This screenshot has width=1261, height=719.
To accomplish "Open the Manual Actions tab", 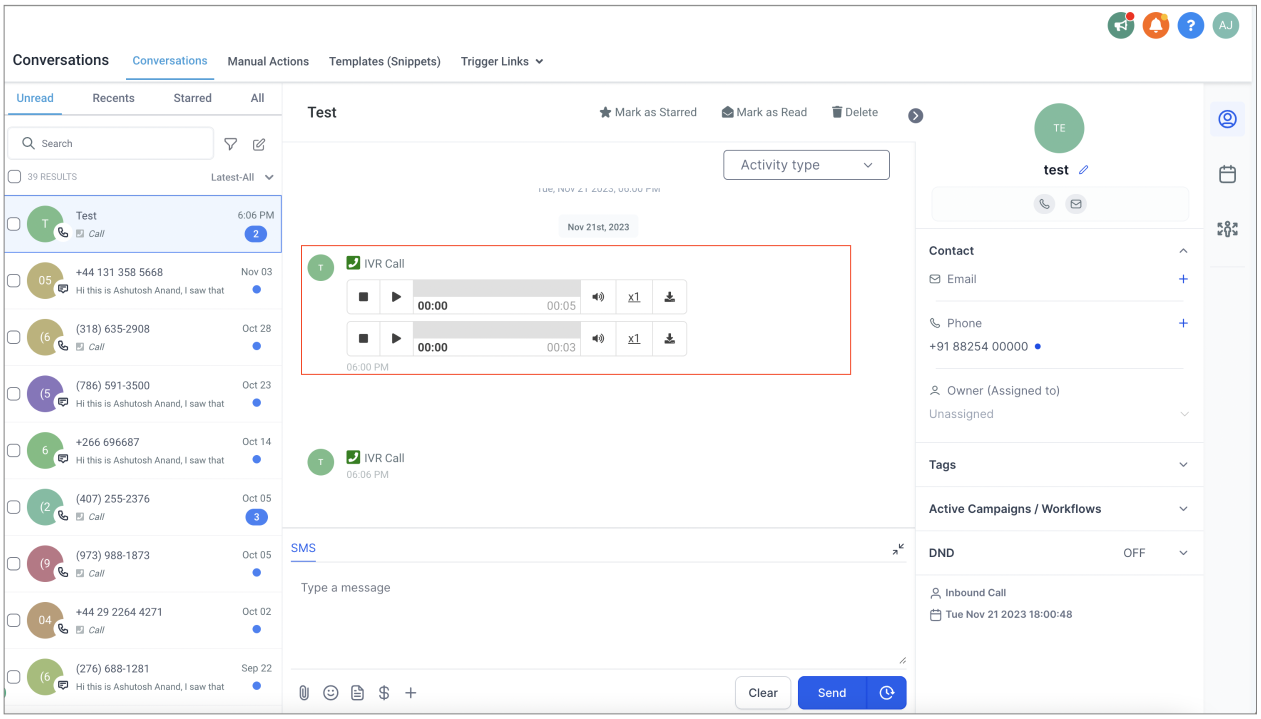I will click(268, 61).
